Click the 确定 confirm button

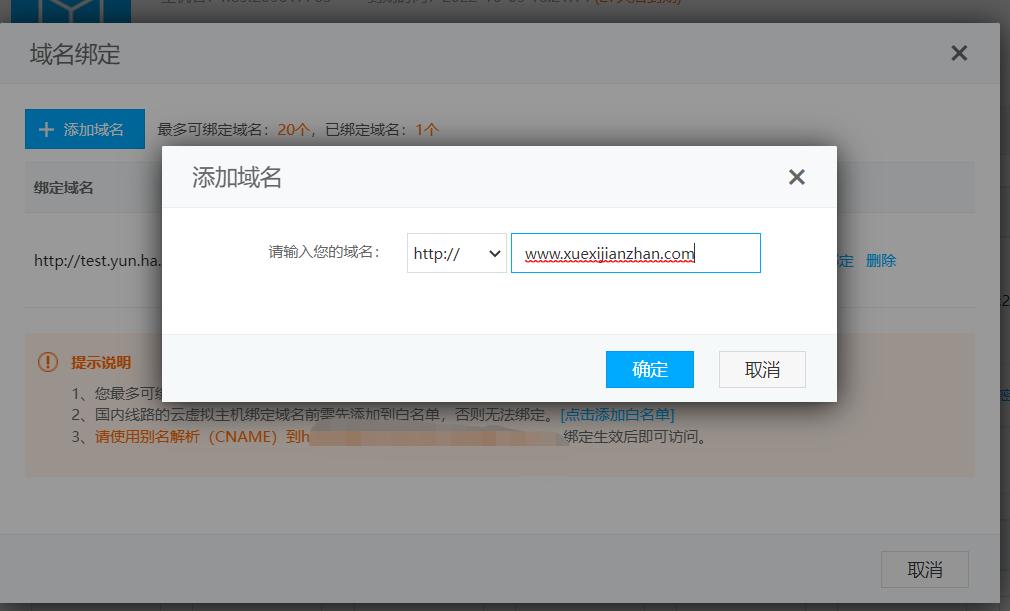pyautogui.click(x=649, y=369)
